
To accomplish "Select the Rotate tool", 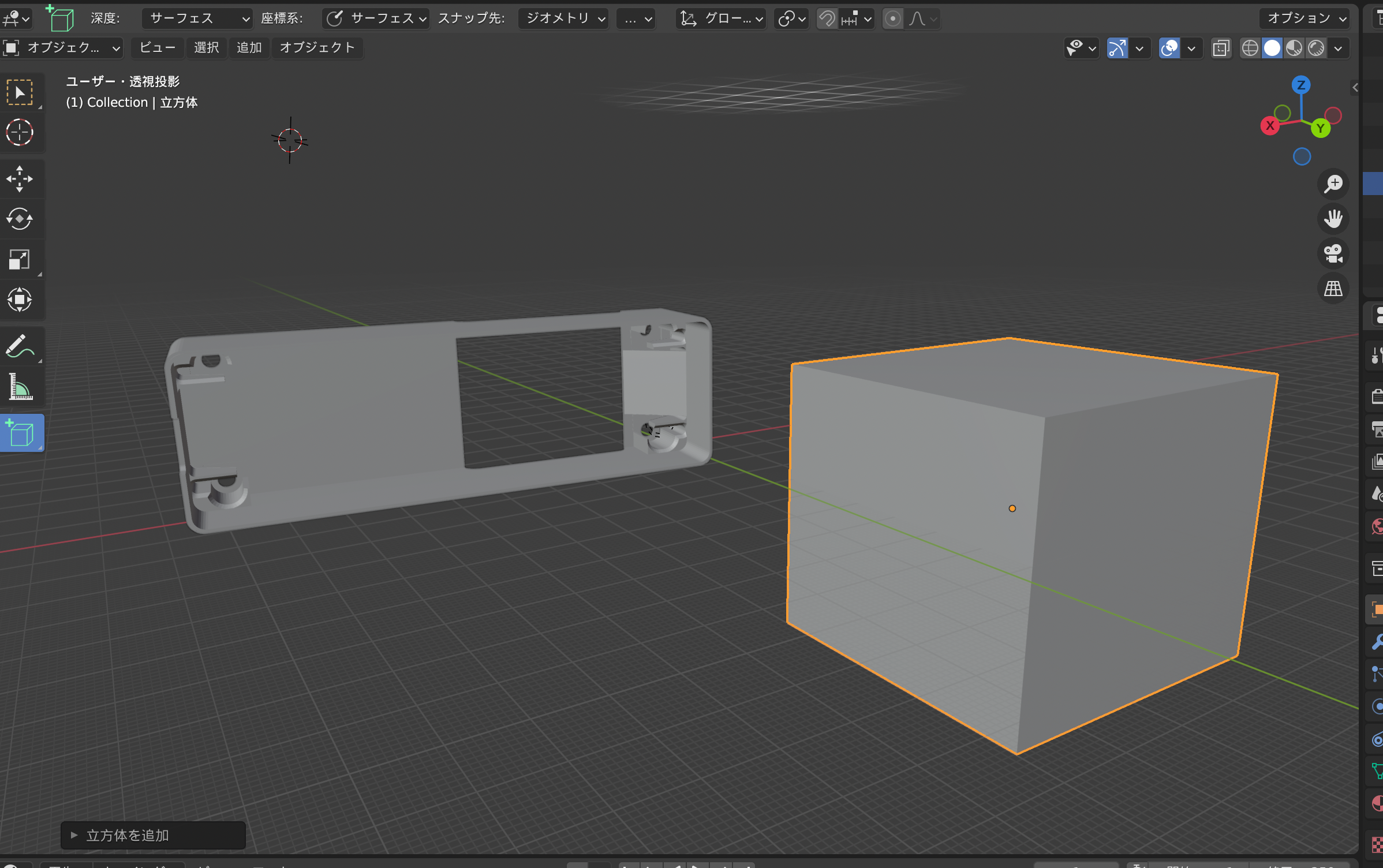I will point(20,219).
